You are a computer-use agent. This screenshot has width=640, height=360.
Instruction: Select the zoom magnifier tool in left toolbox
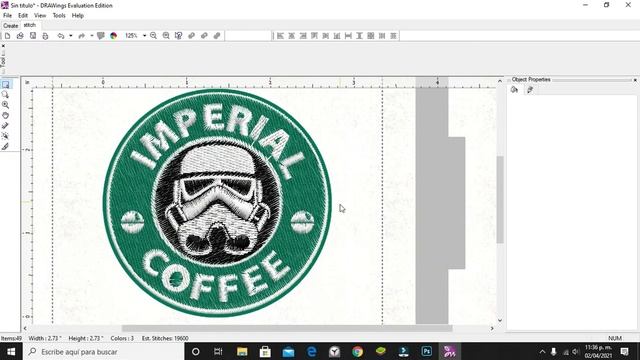[x=5, y=105]
